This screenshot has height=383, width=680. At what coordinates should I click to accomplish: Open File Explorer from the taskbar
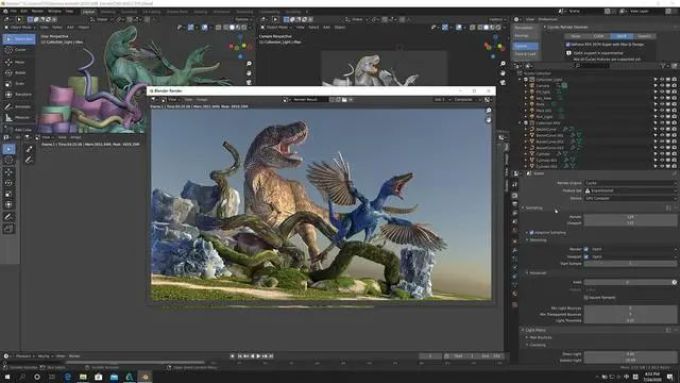[83, 377]
